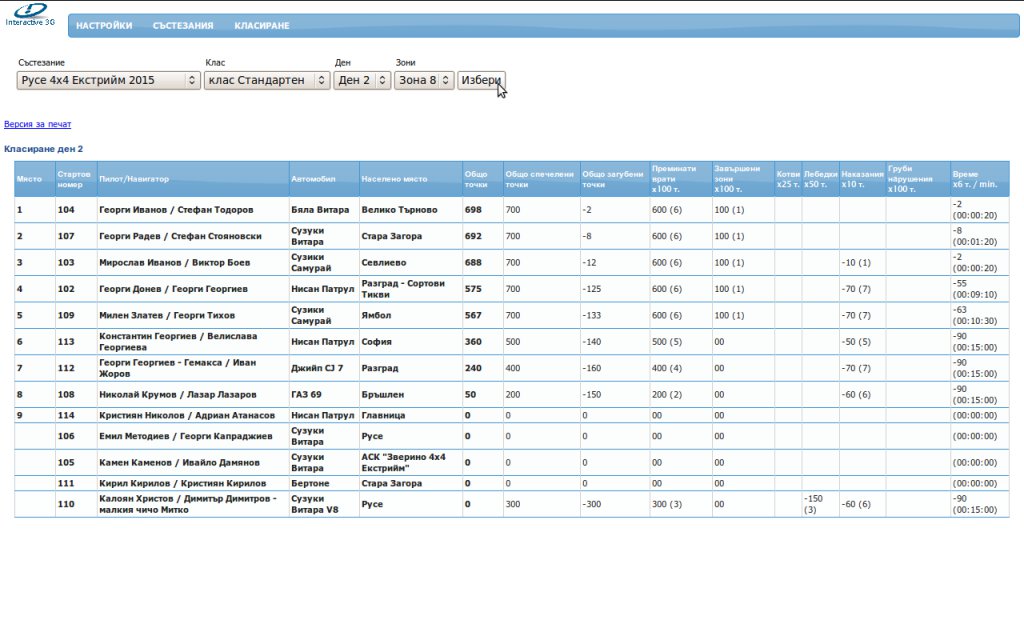The height and width of the screenshot is (640, 1024).
Task: Open the Зона 8 zone dropdown
Action: coord(424,80)
